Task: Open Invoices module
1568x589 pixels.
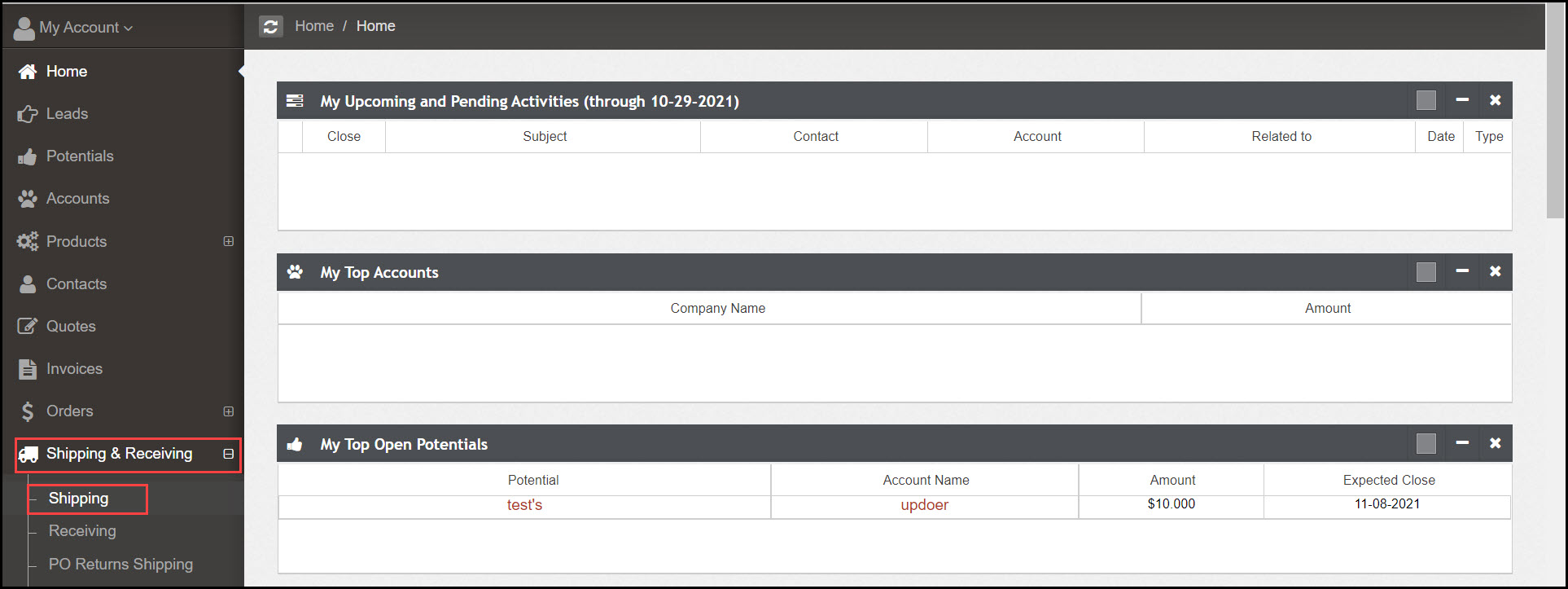Action: pos(74,368)
